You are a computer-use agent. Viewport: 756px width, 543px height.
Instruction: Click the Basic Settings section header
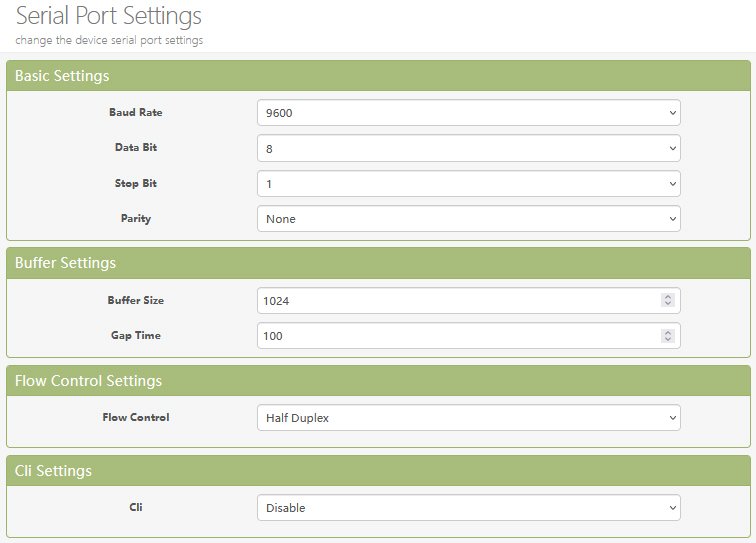(x=62, y=76)
